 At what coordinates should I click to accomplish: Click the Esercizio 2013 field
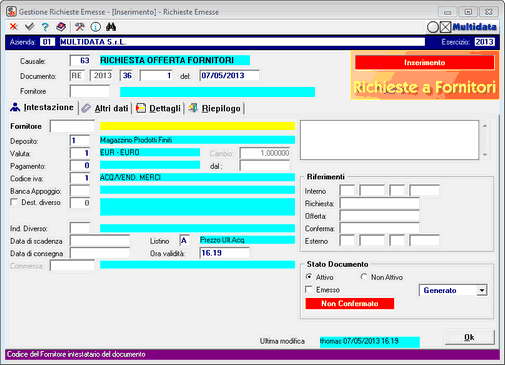(484, 42)
